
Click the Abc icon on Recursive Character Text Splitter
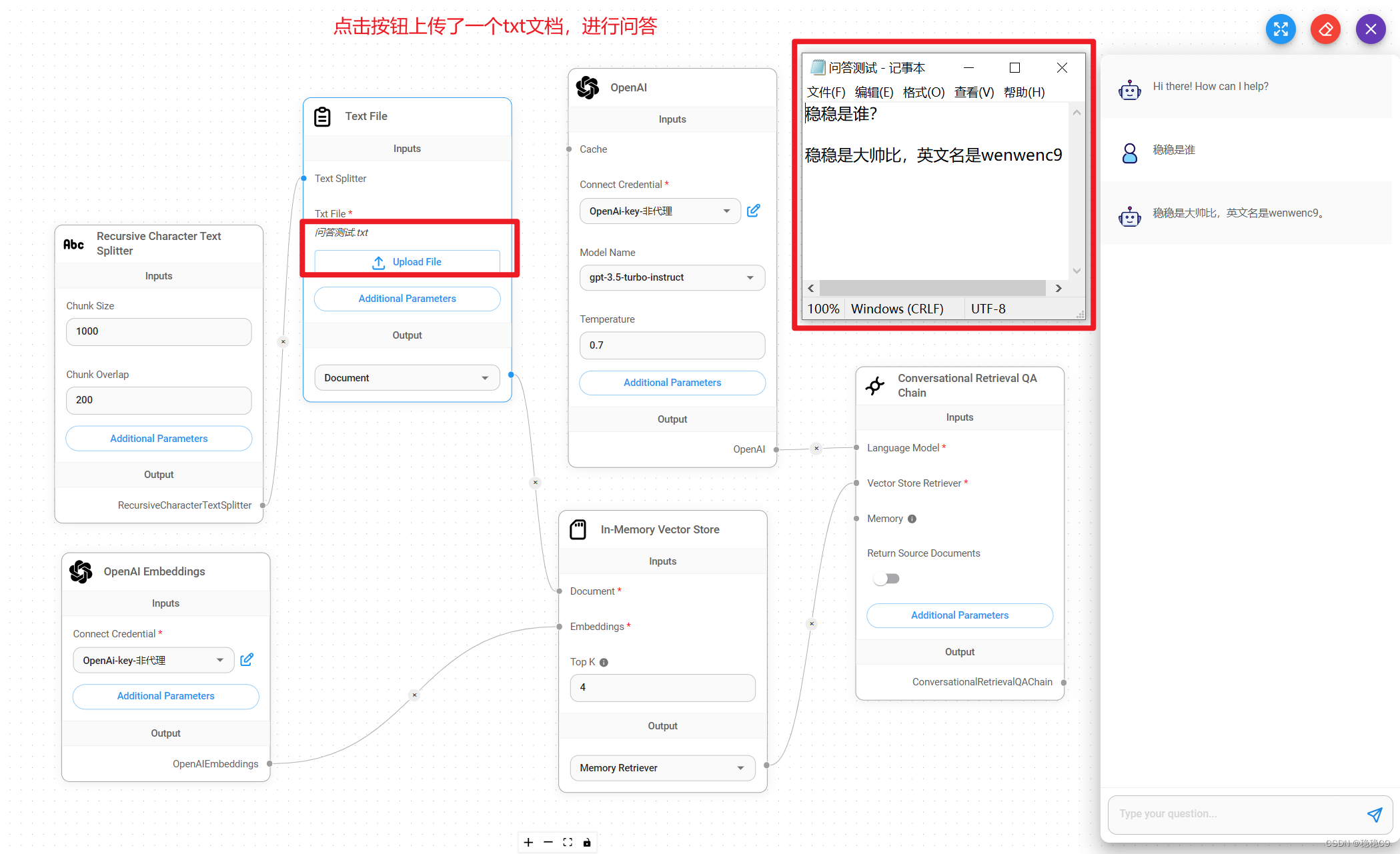coord(74,244)
